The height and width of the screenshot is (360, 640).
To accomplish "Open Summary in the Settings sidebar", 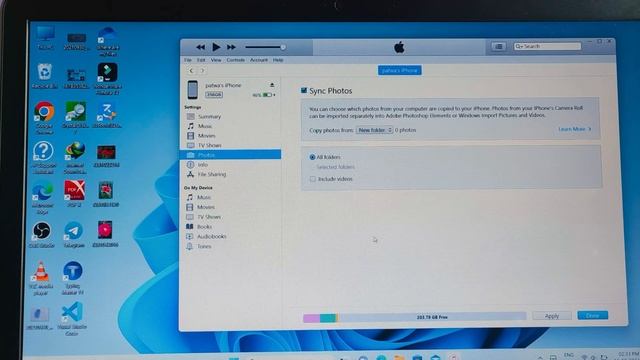I will [x=209, y=117].
